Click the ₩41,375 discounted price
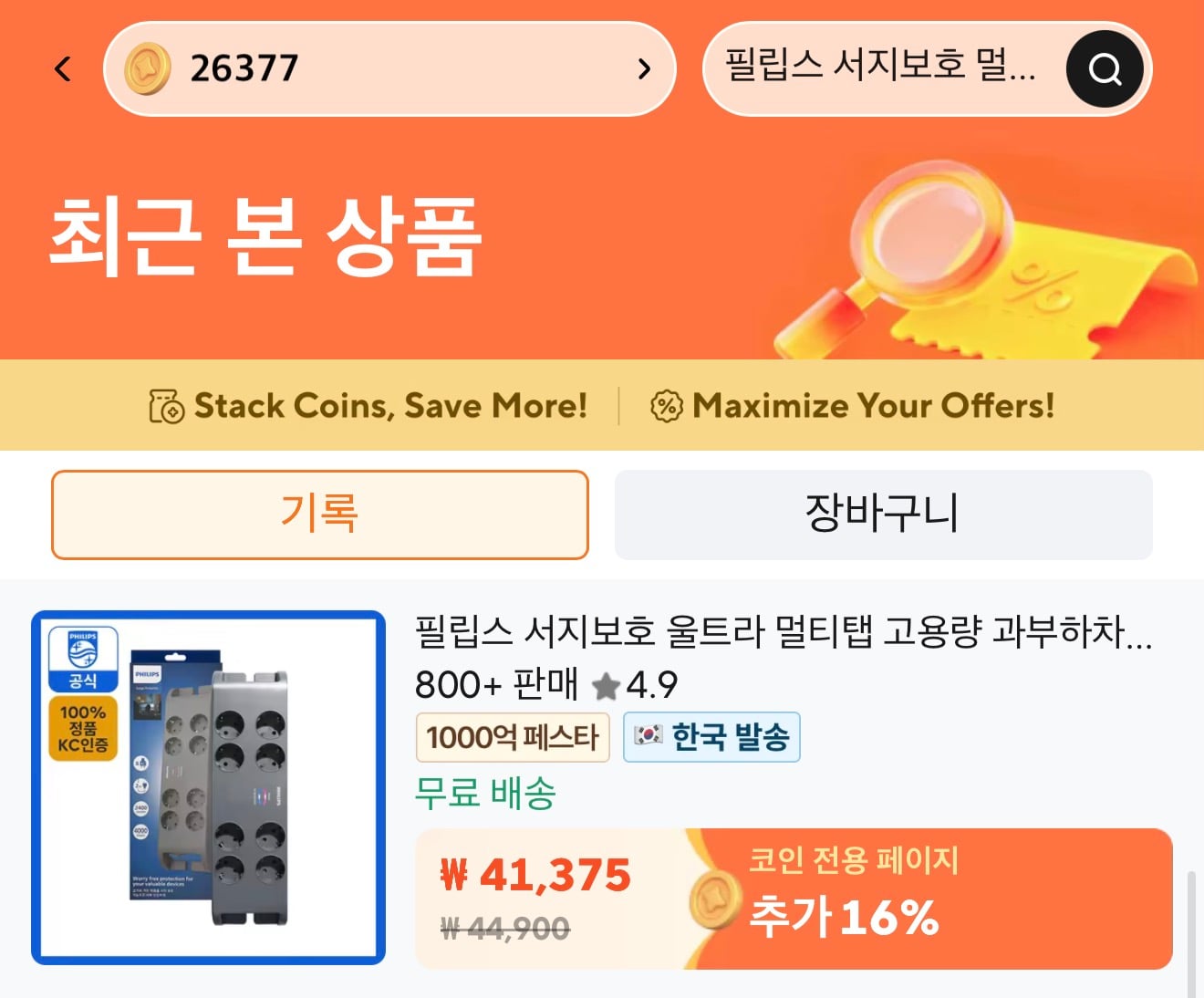 pyautogui.click(x=537, y=874)
